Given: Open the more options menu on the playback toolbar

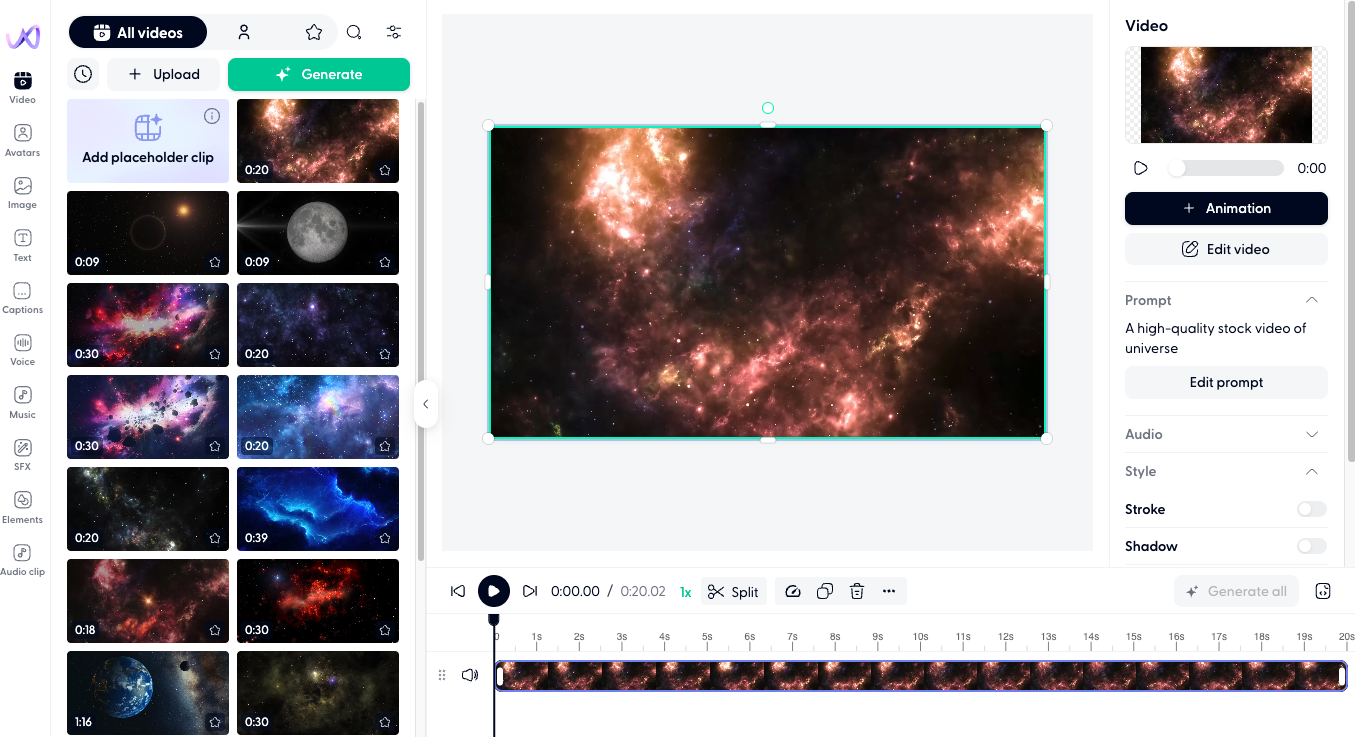Looking at the screenshot, I should tap(889, 591).
